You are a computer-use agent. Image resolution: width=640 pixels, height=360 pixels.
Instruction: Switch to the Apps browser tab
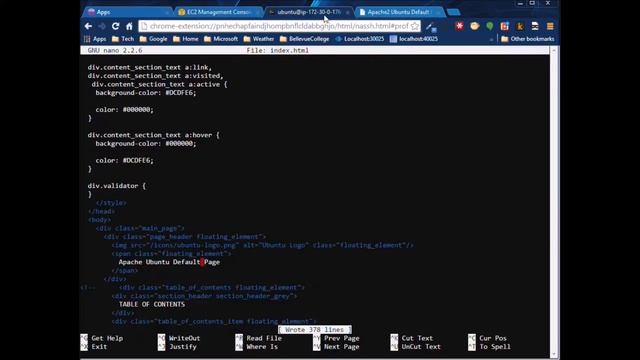click(x=127, y=12)
